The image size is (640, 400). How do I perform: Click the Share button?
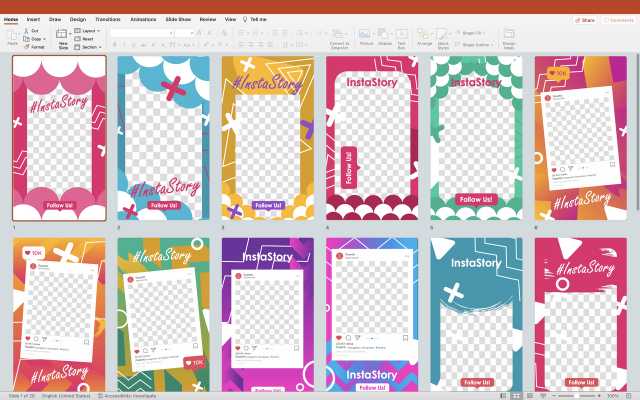585,19
